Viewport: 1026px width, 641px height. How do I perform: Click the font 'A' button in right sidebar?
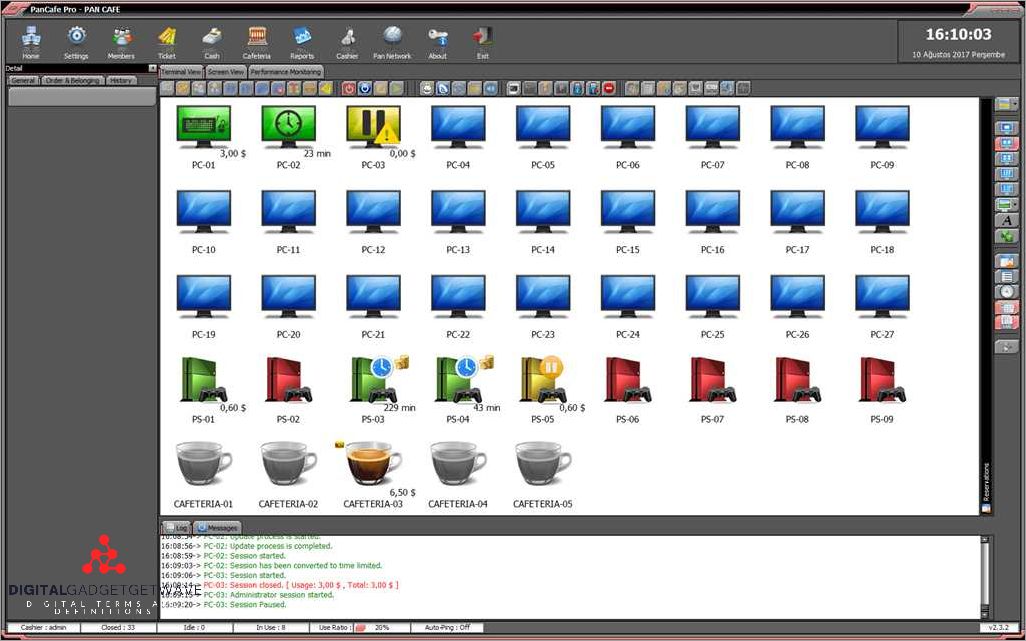click(1006, 220)
